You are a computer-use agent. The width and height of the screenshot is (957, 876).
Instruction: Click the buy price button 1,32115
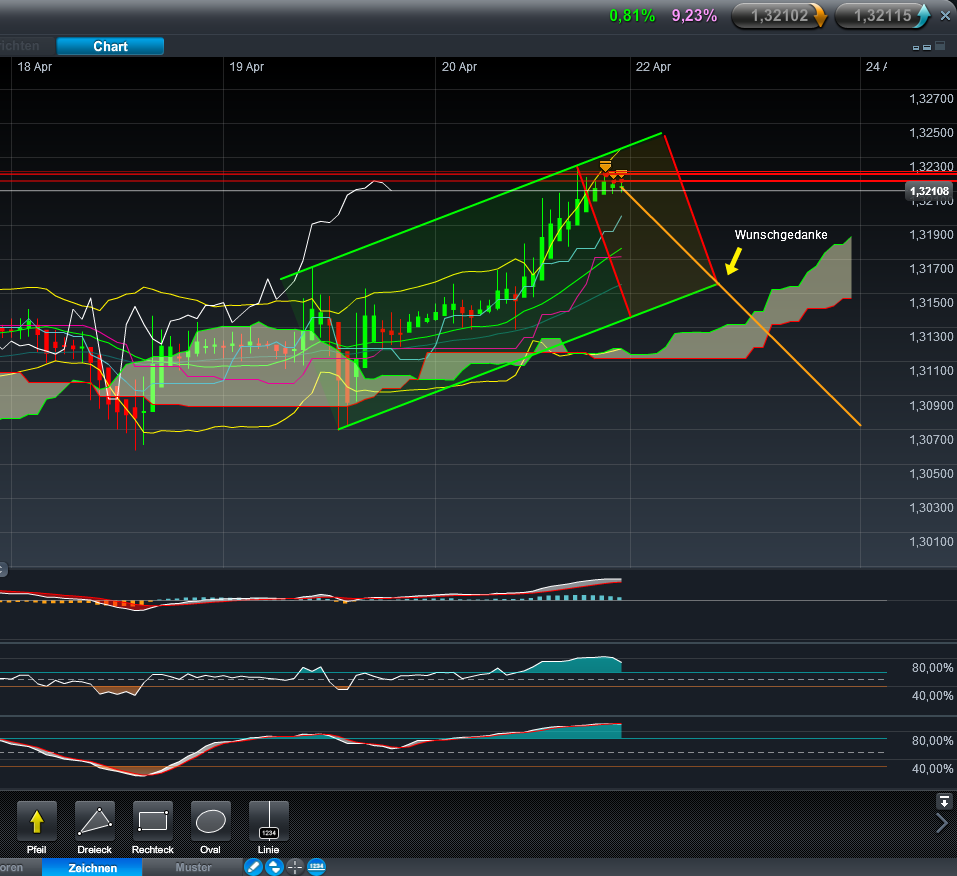[883, 15]
